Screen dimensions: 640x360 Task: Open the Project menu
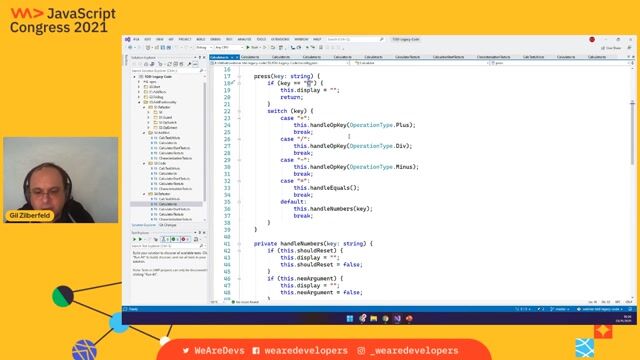[x=185, y=40]
